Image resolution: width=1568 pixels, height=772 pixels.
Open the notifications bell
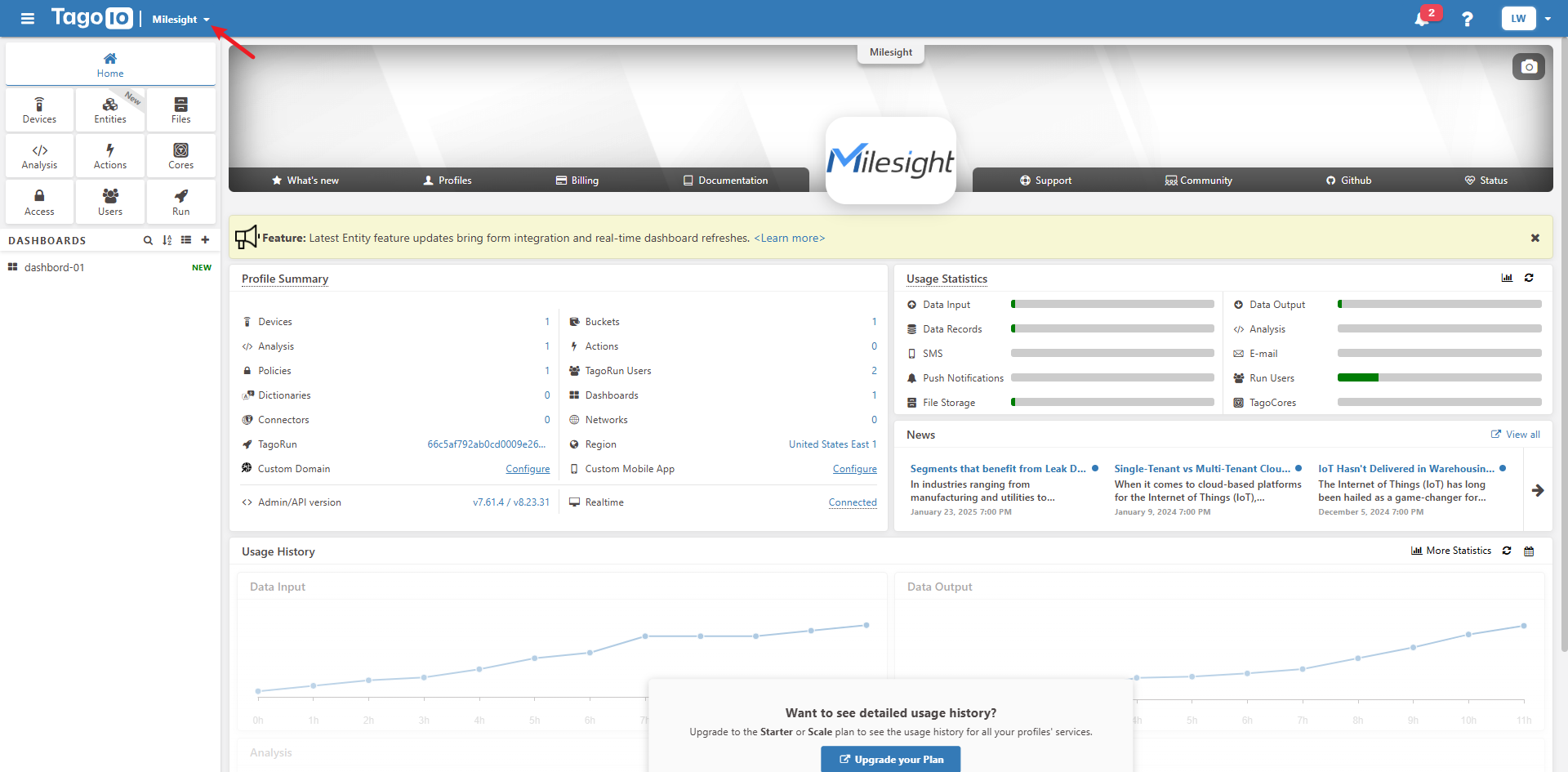[x=1422, y=19]
